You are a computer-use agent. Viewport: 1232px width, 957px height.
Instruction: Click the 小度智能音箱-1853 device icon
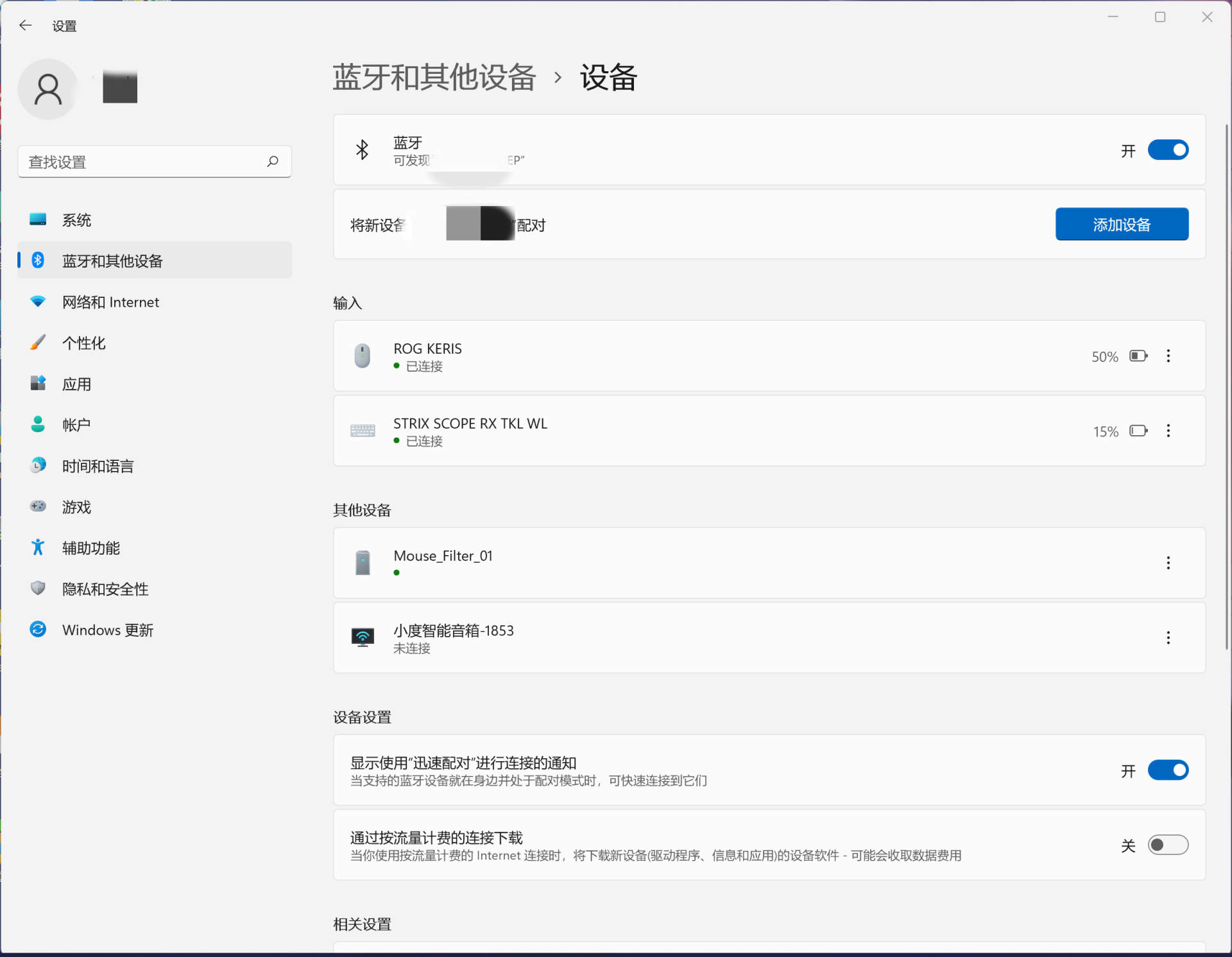click(363, 637)
